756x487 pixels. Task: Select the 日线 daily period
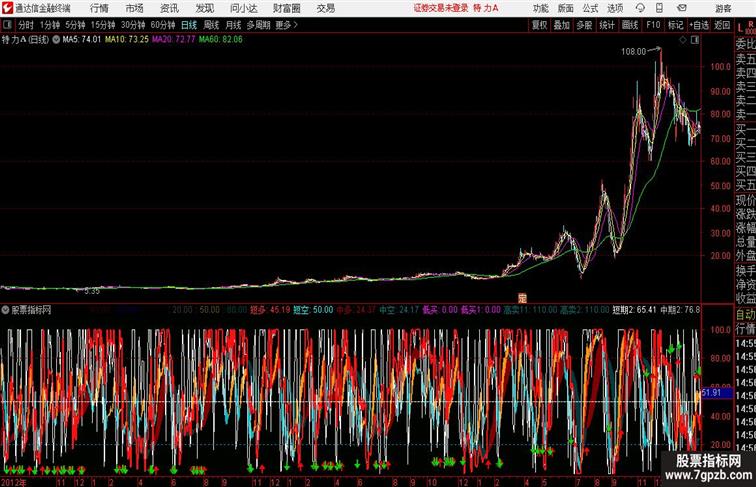pyautogui.click(x=189, y=25)
